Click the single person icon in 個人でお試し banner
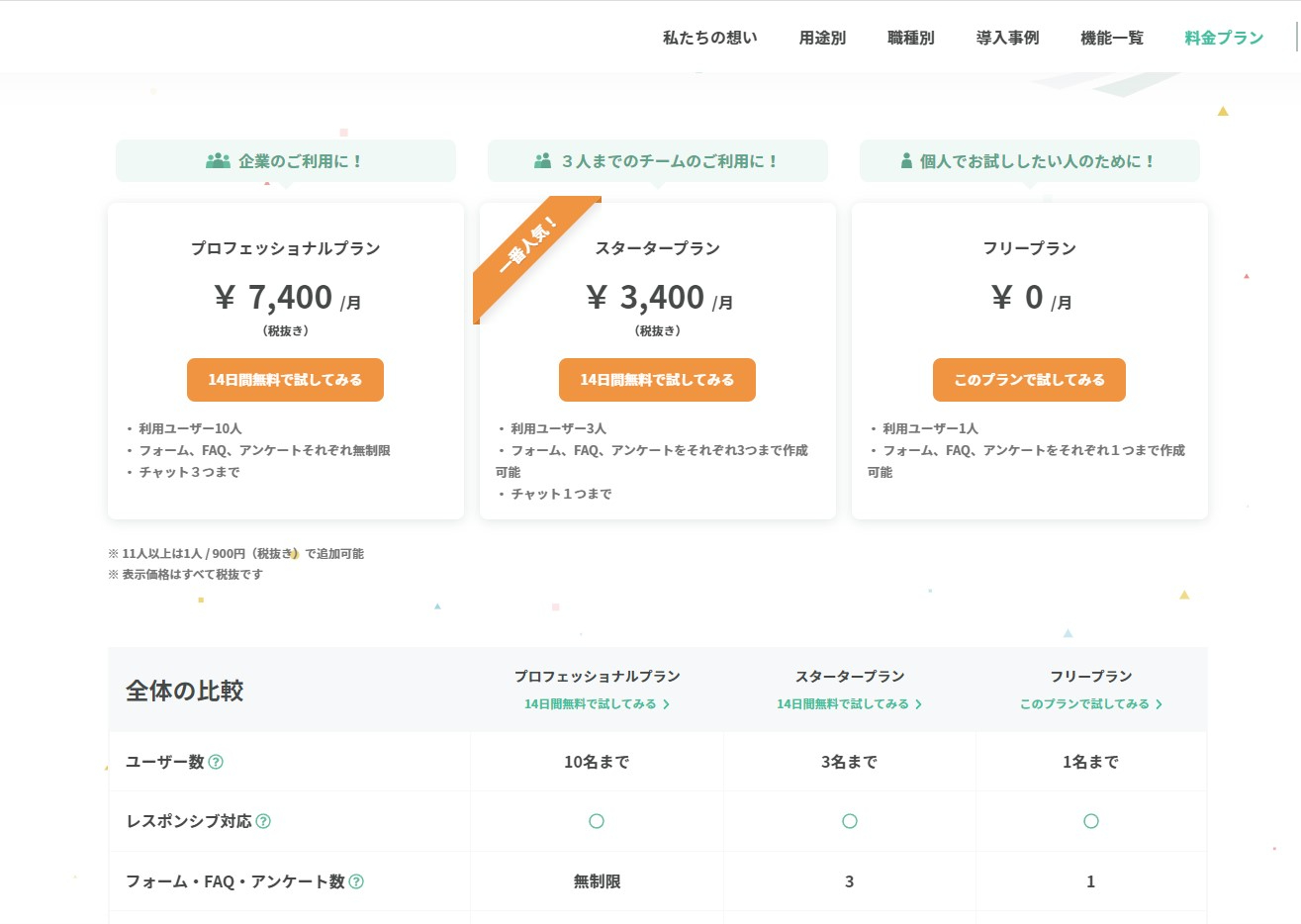This screenshot has height=924, width=1301. [x=906, y=160]
